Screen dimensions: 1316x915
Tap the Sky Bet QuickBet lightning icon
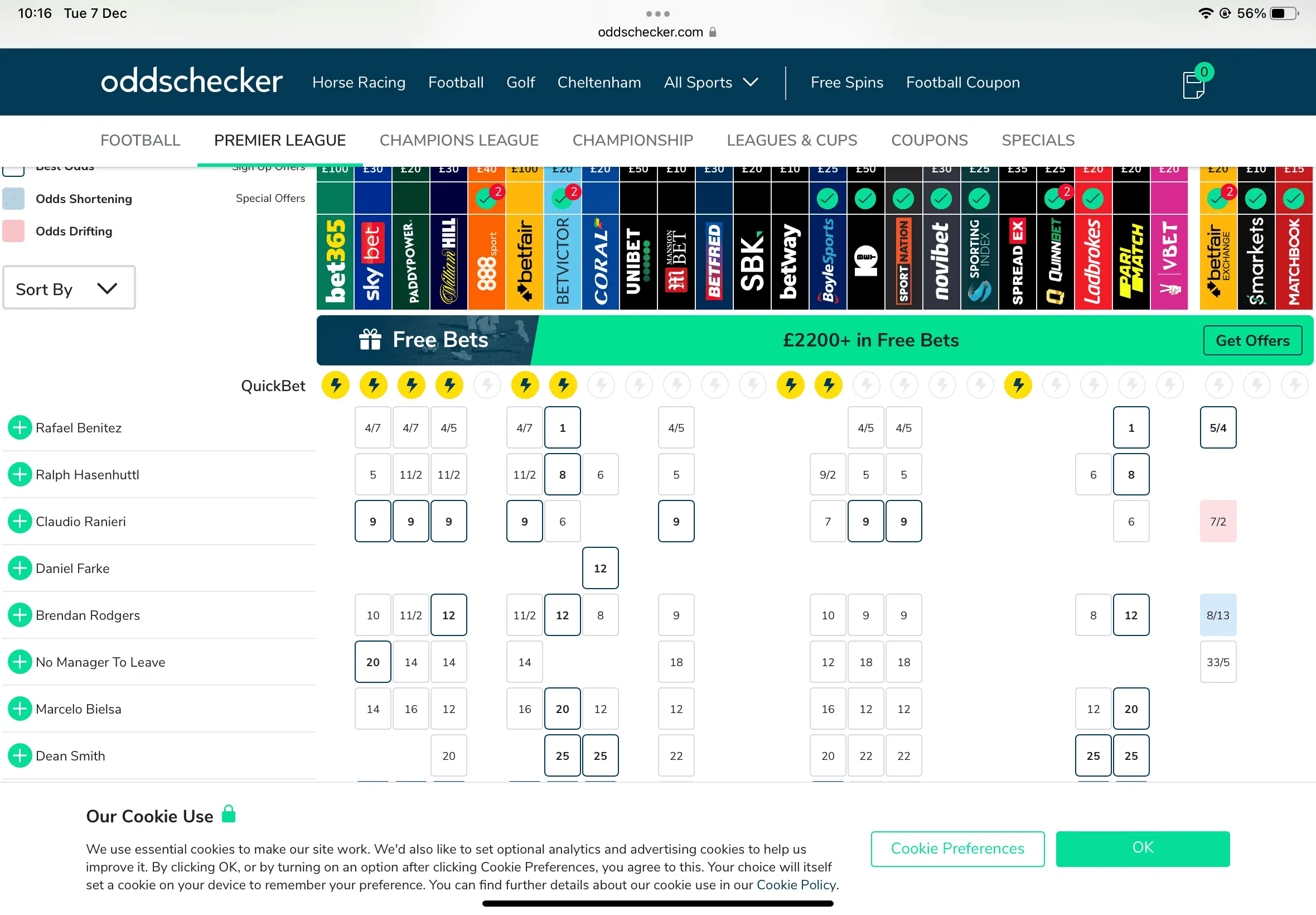coord(374,384)
